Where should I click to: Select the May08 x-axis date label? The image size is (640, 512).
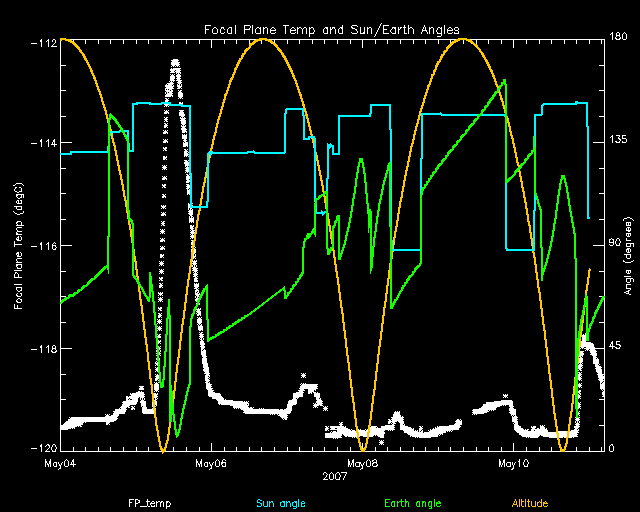pos(361,463)
